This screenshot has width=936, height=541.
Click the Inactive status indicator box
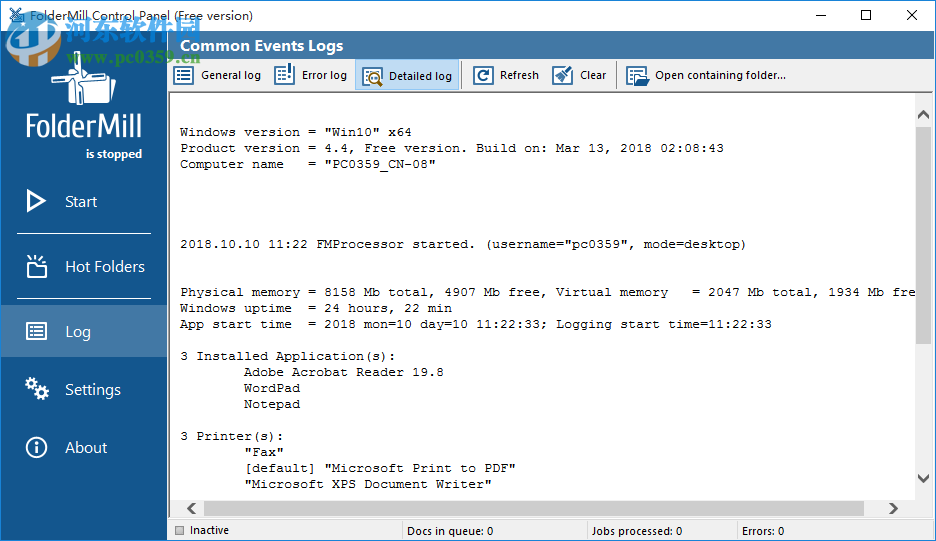tap(180, 530)
